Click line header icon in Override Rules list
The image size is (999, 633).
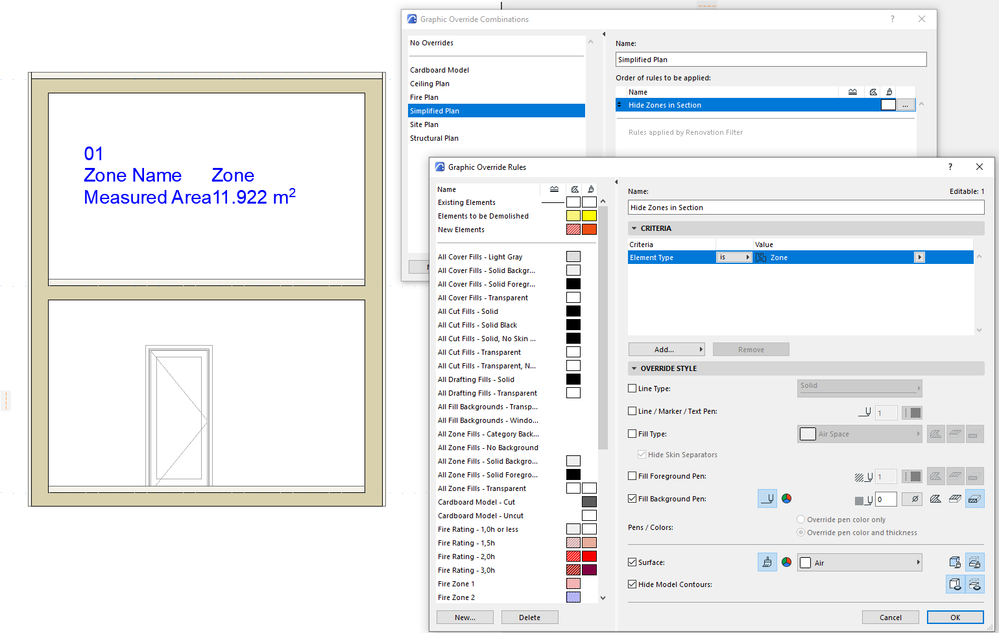(x=554, y=189)
